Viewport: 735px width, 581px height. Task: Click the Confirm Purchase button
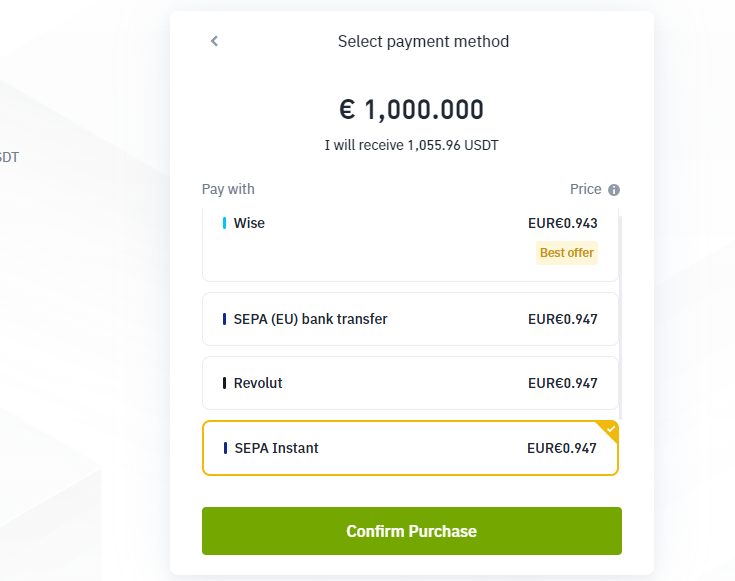coord(412,531)
